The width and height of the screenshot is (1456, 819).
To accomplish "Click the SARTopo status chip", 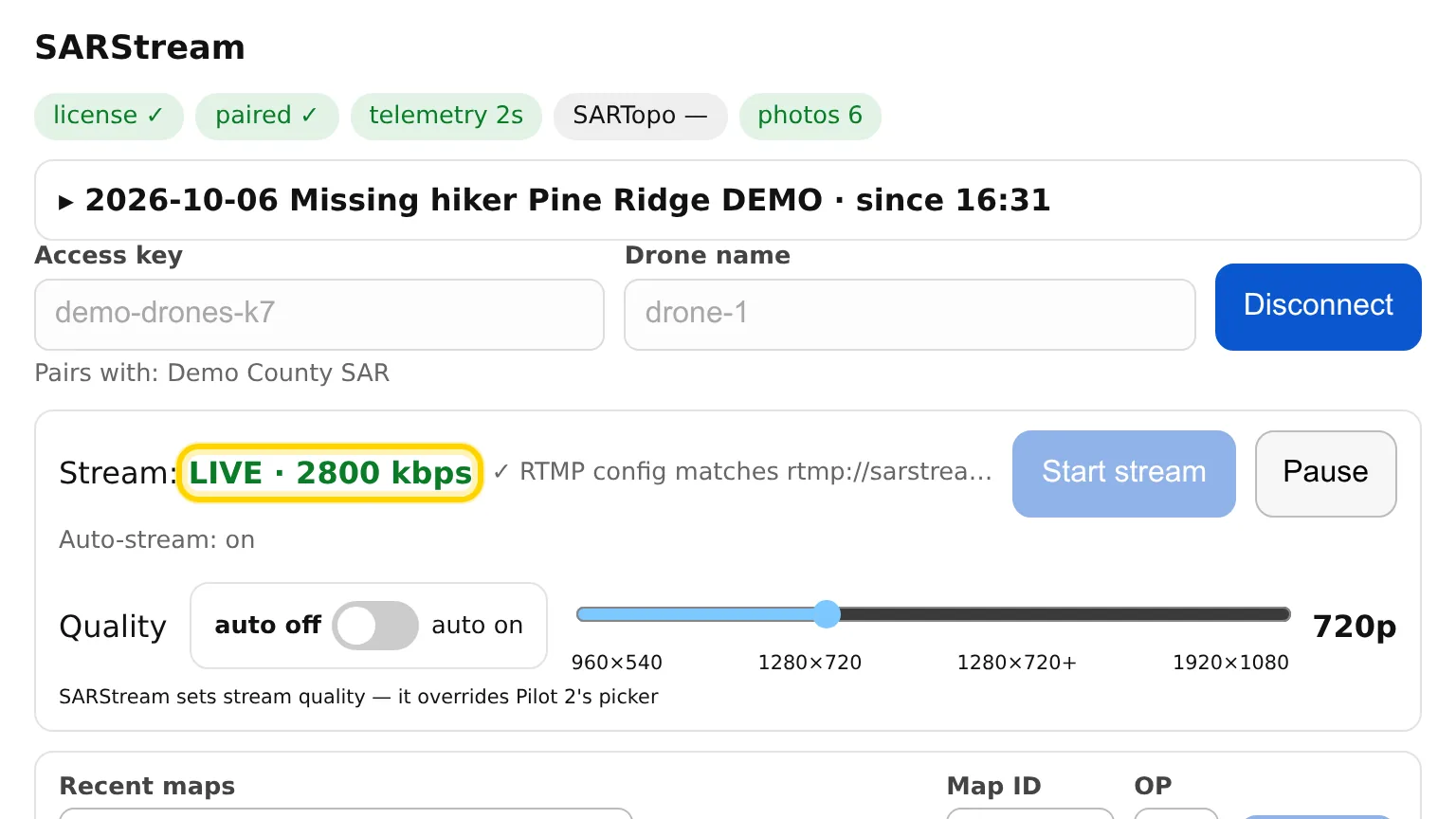I will 640,116.
